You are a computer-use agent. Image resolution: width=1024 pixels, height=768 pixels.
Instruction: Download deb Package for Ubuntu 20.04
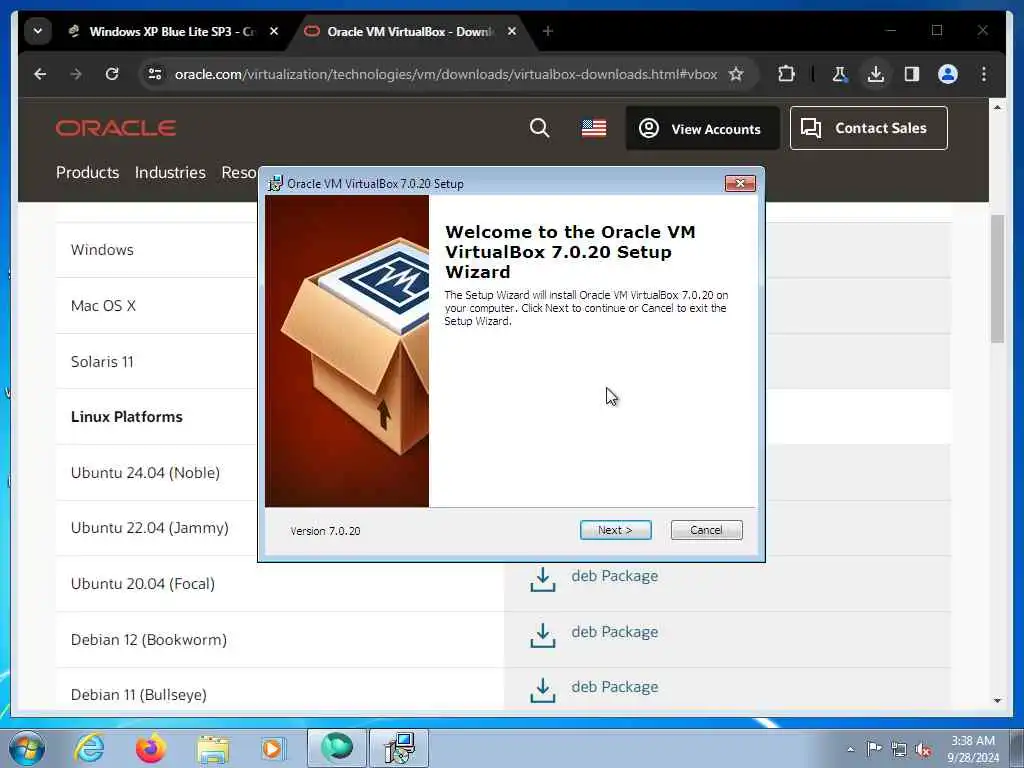click(615, 576)
